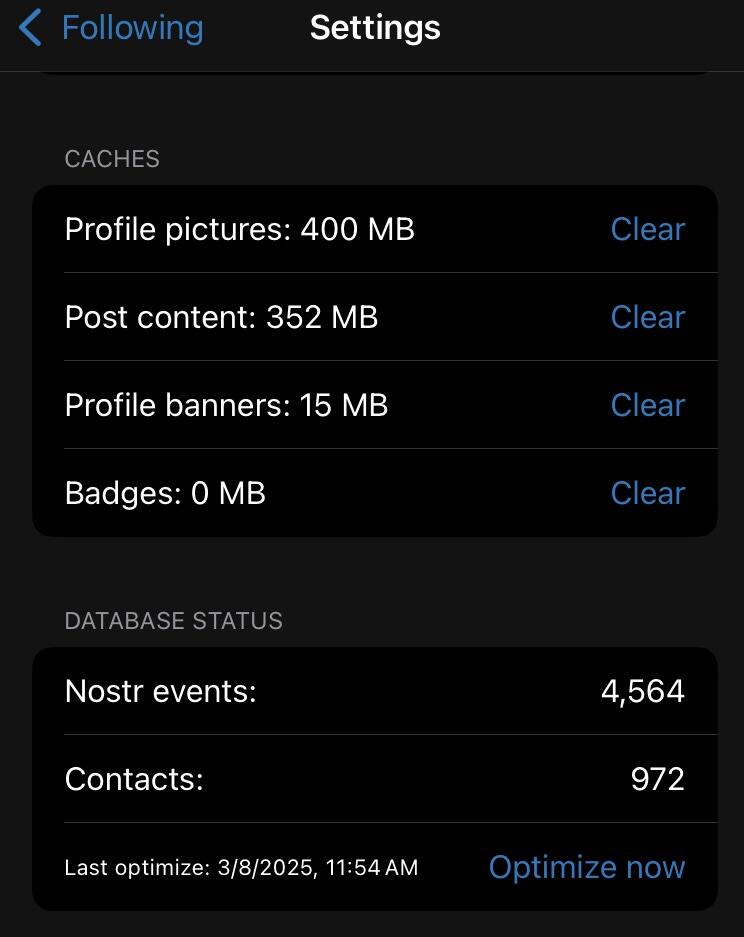Tap the 4,564 Nostr events count
744x937 pixels.
coord(643,692)
